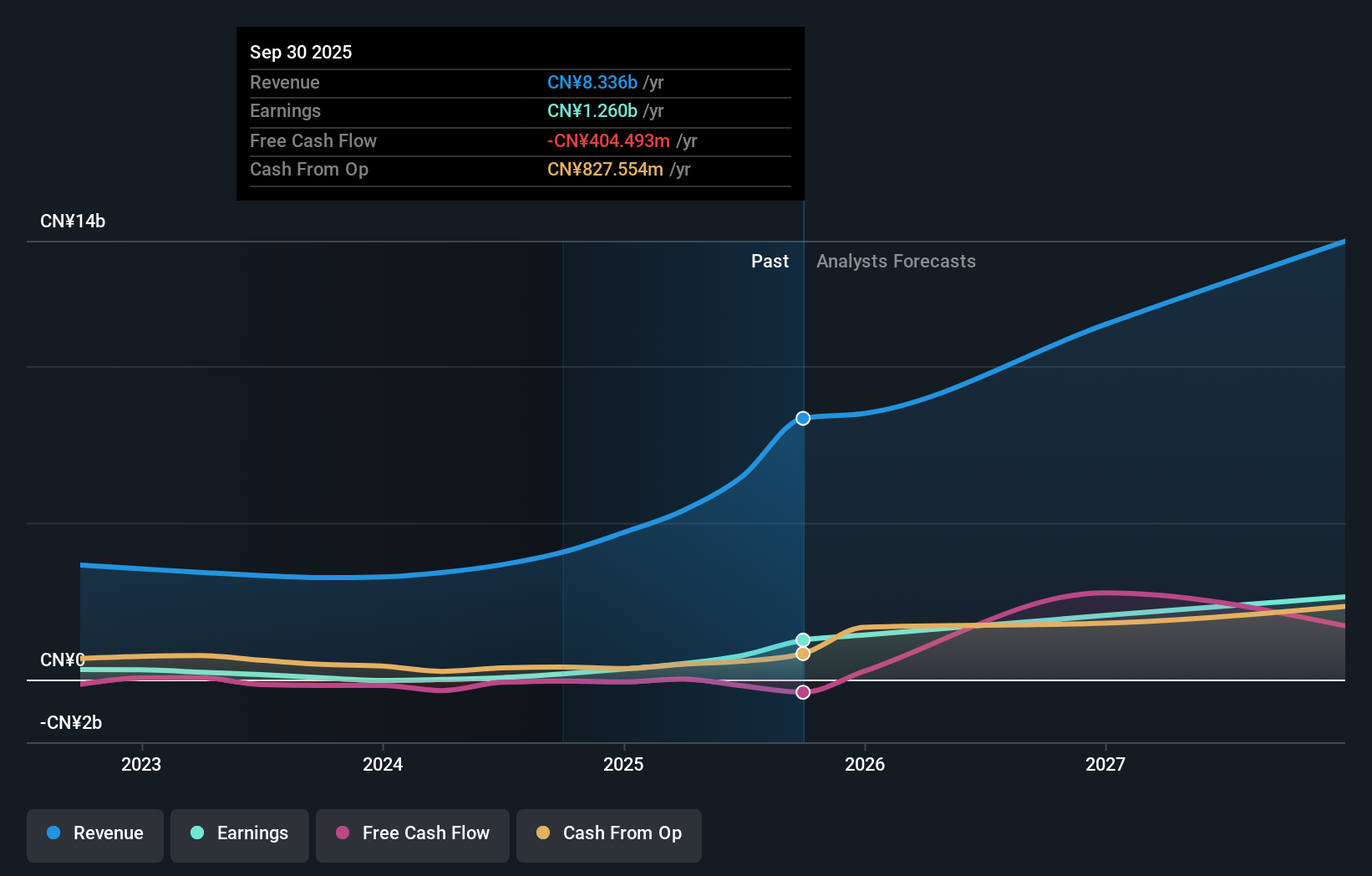Click the CN¥8.336b revenue value in tooltip
1372x876 pixels.
coord(592,83)
